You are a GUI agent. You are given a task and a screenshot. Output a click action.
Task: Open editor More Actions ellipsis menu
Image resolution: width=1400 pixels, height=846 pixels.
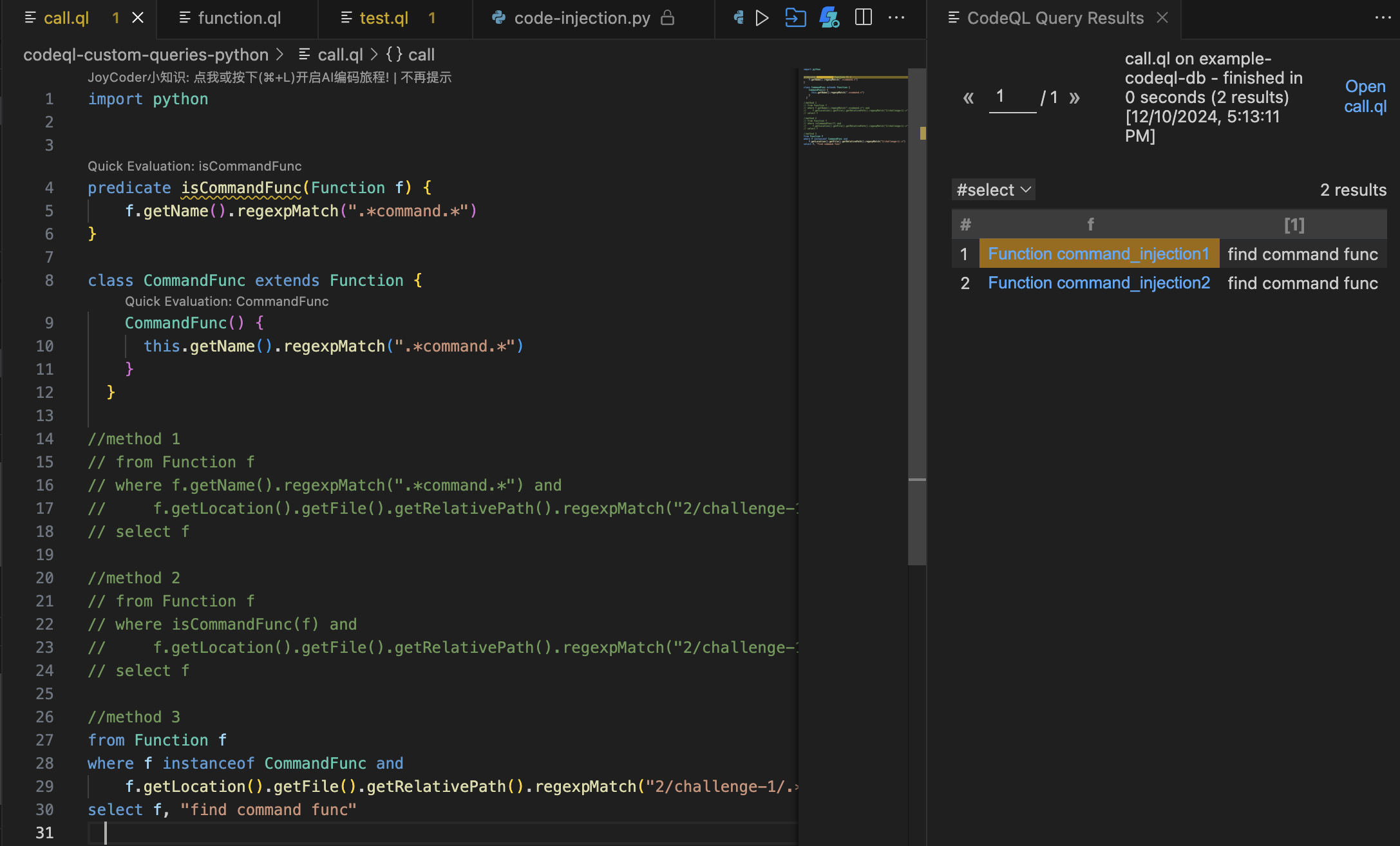tap(896, 18)
